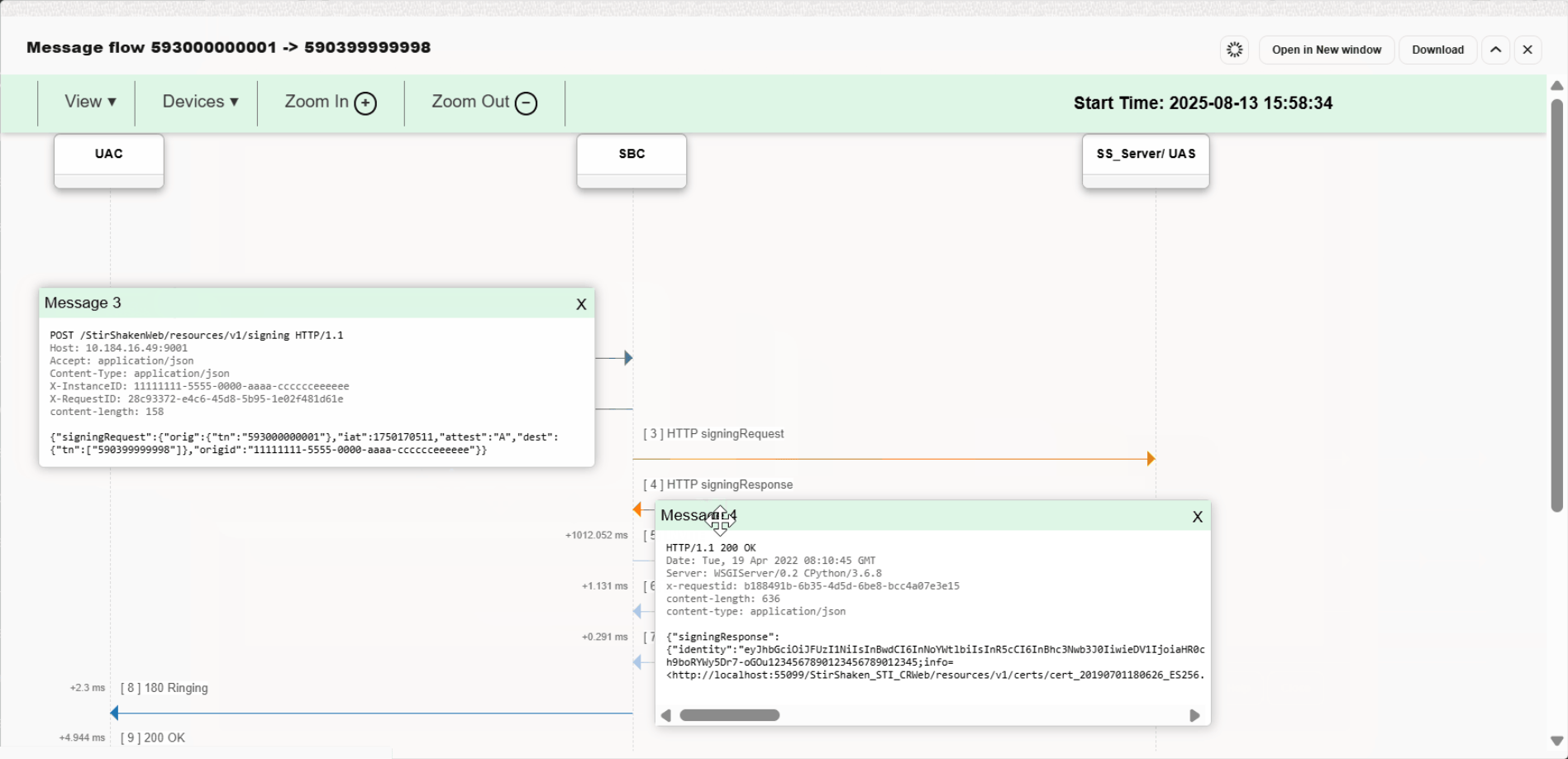Click the loading spinner settings icon
Image resolution: width=1568 pixels, height=759 pixels.
tap(1234, 50)
